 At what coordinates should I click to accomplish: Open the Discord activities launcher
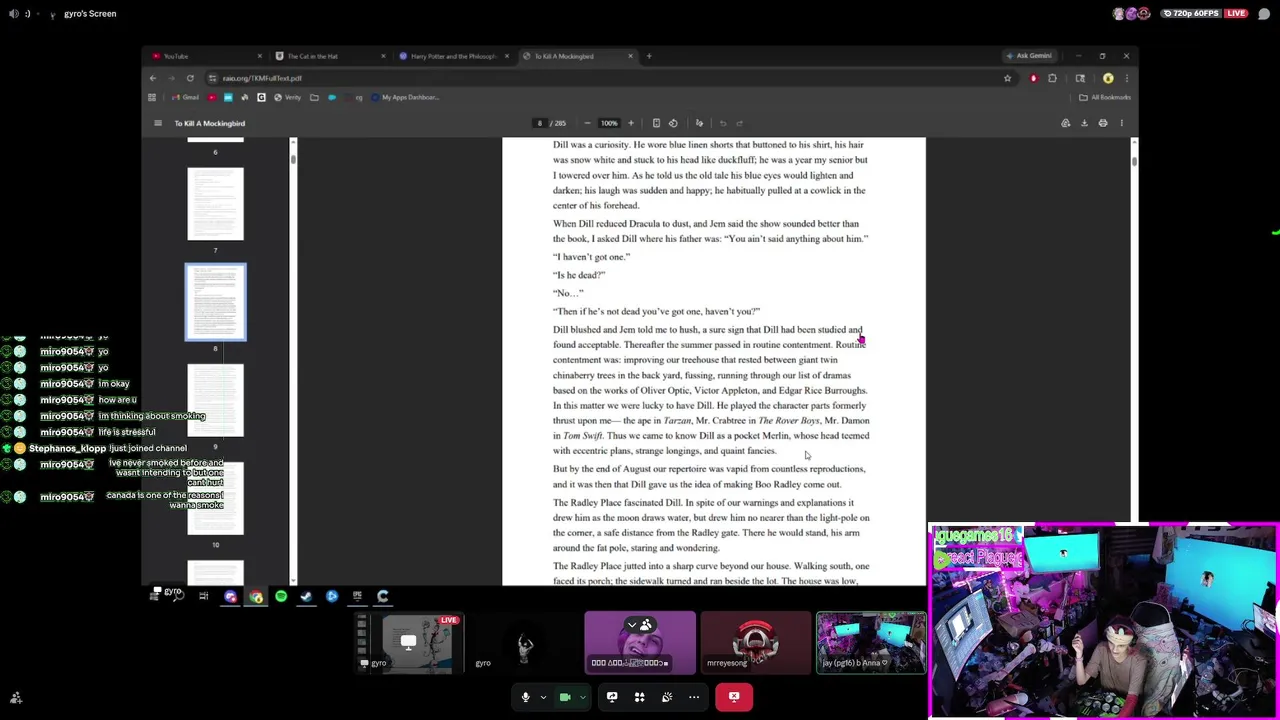[x=639, y=697]
